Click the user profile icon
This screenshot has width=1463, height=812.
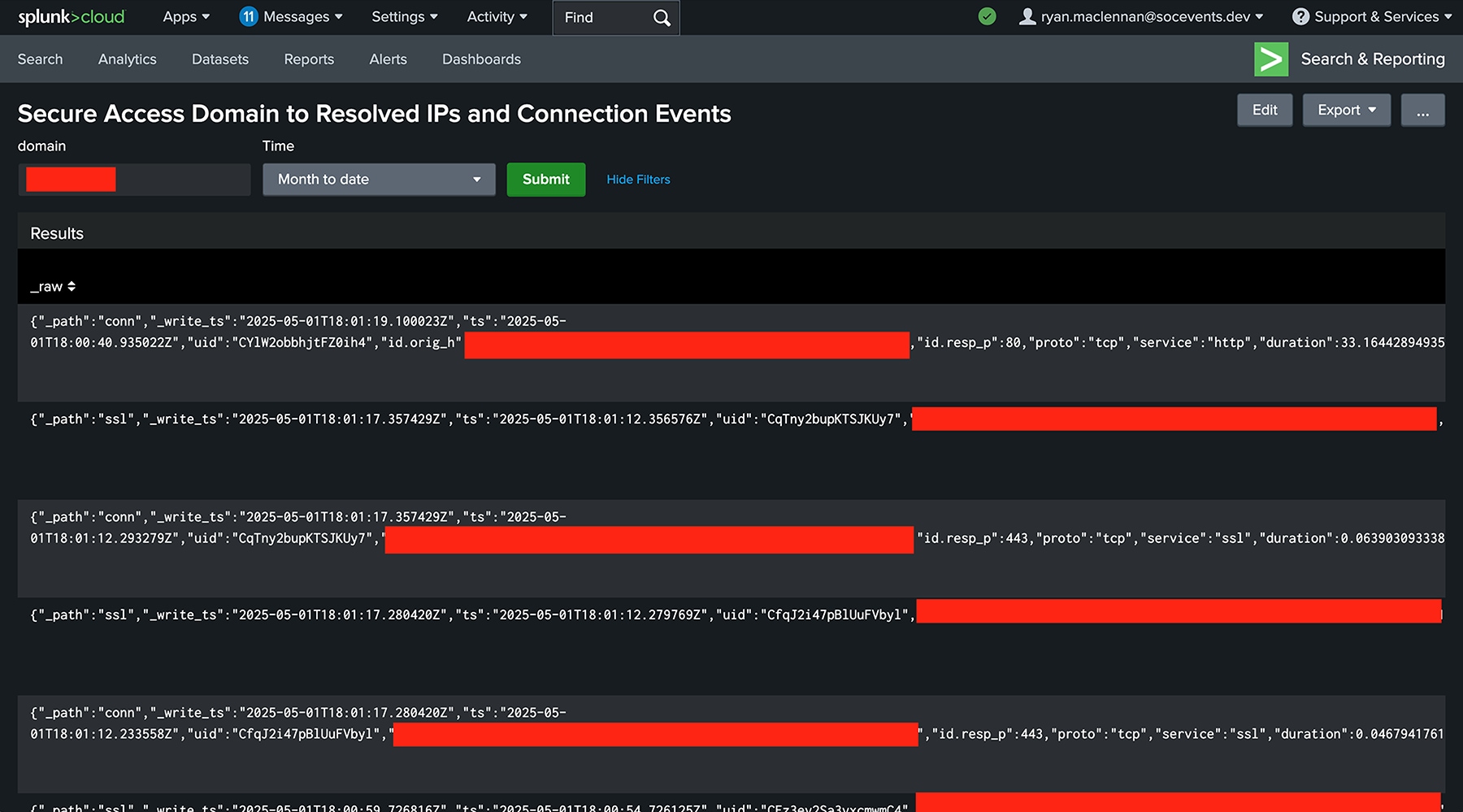tap(1027, 16)
